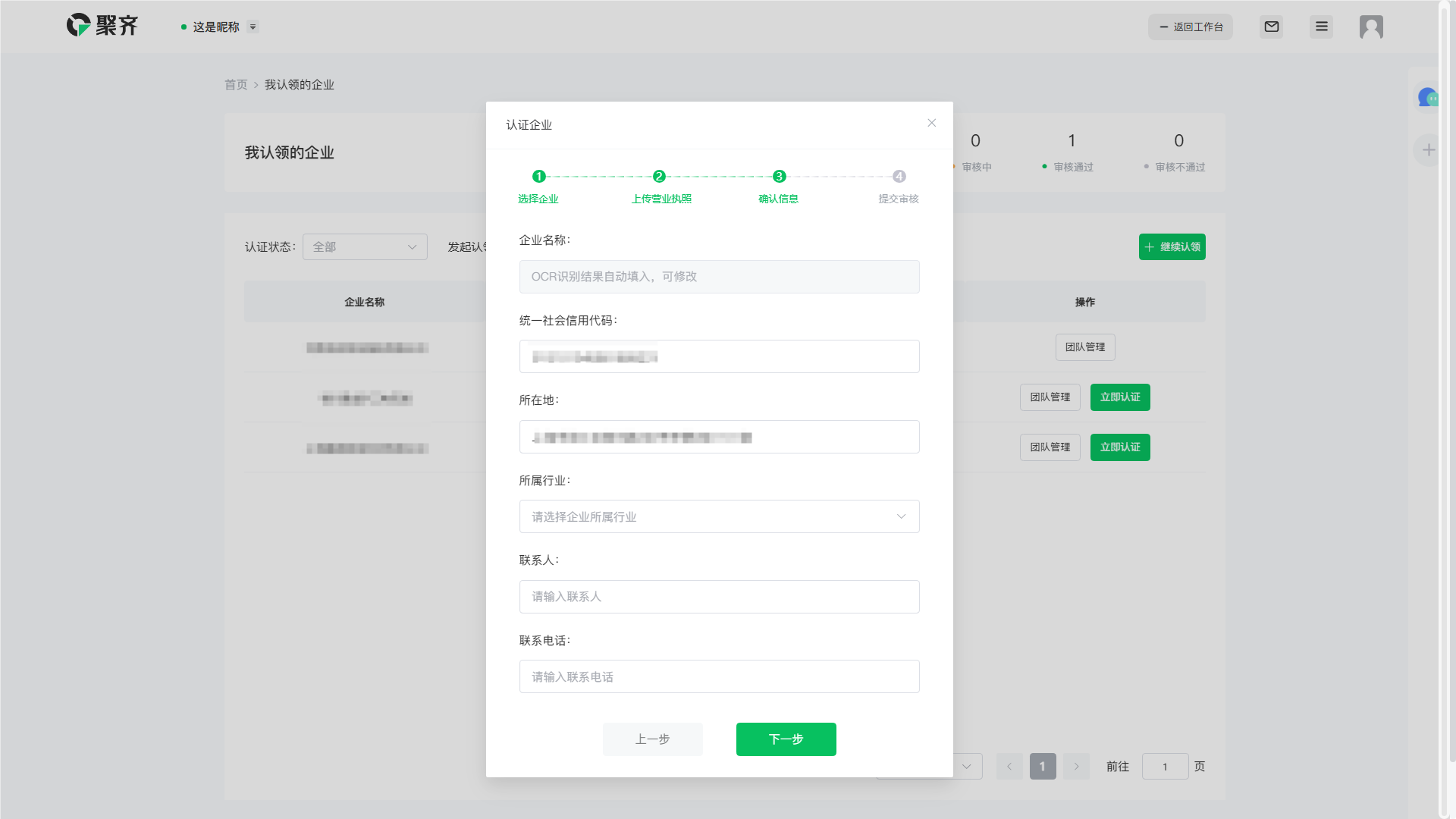Screen dimensions: 1456x819
Task: Click 团队管理 in the second row
Action: (1050, 397)
